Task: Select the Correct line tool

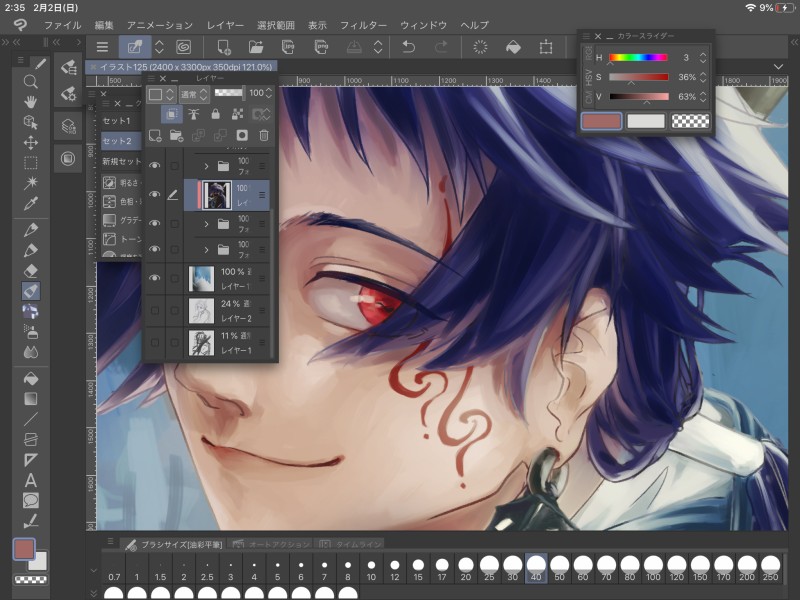Action: [x=31, y=521]
